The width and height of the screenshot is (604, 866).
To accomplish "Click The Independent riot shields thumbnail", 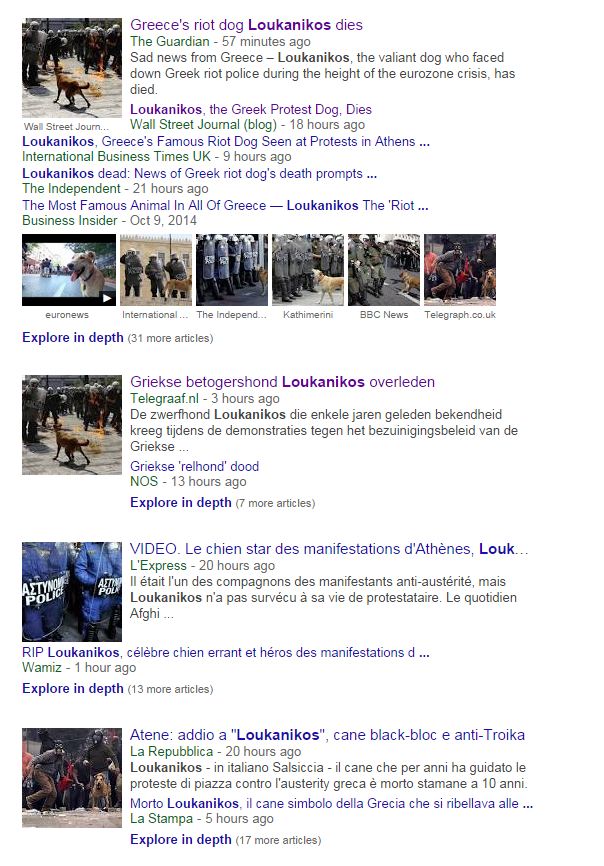I will pyautogui.click(x=232, y=270).
